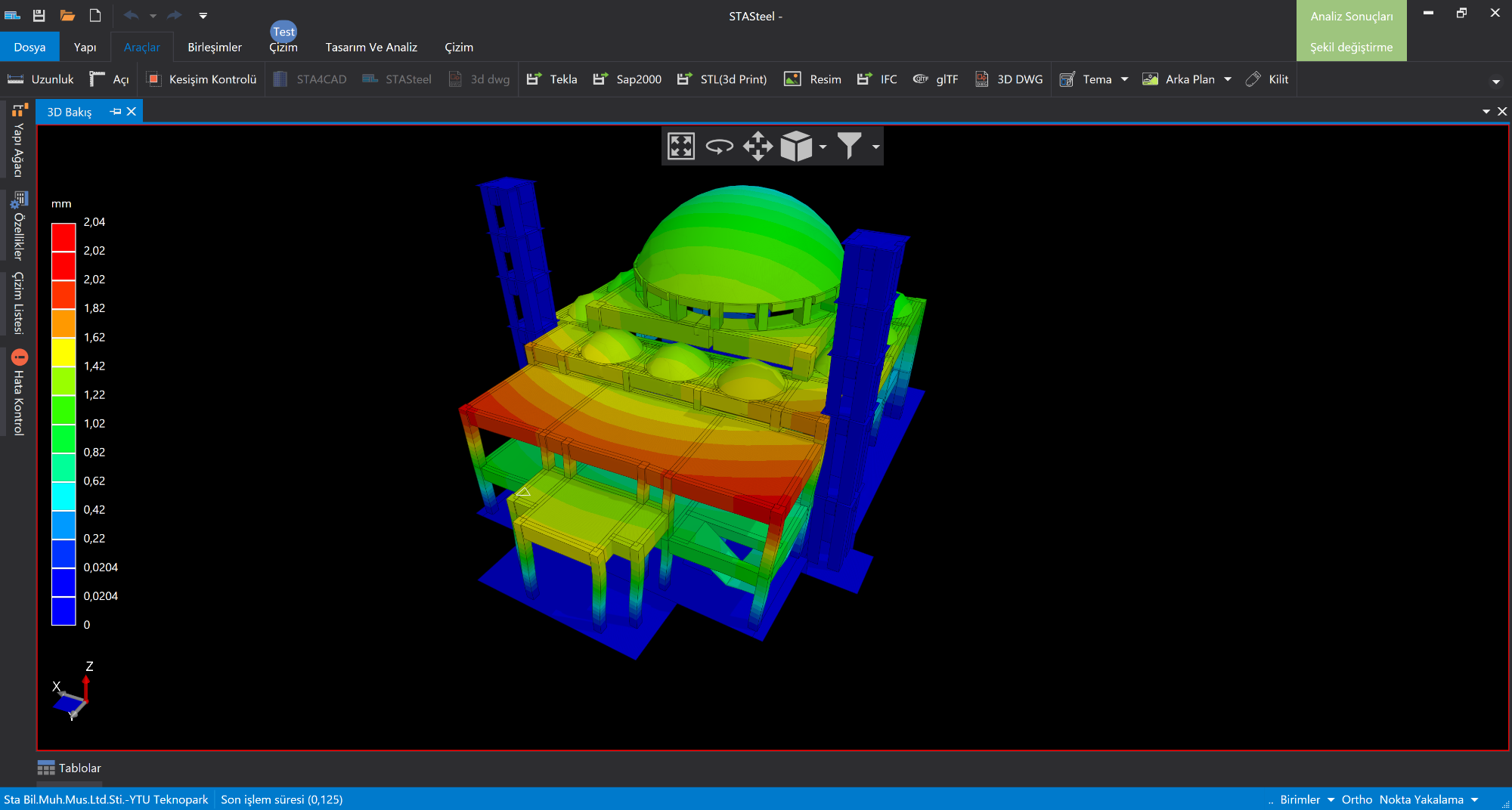Image resolution: width=1512 pixels, height=810 pixels.
Task: Switch to the Birleşimler ribbon tab
Action: (215, 47)
